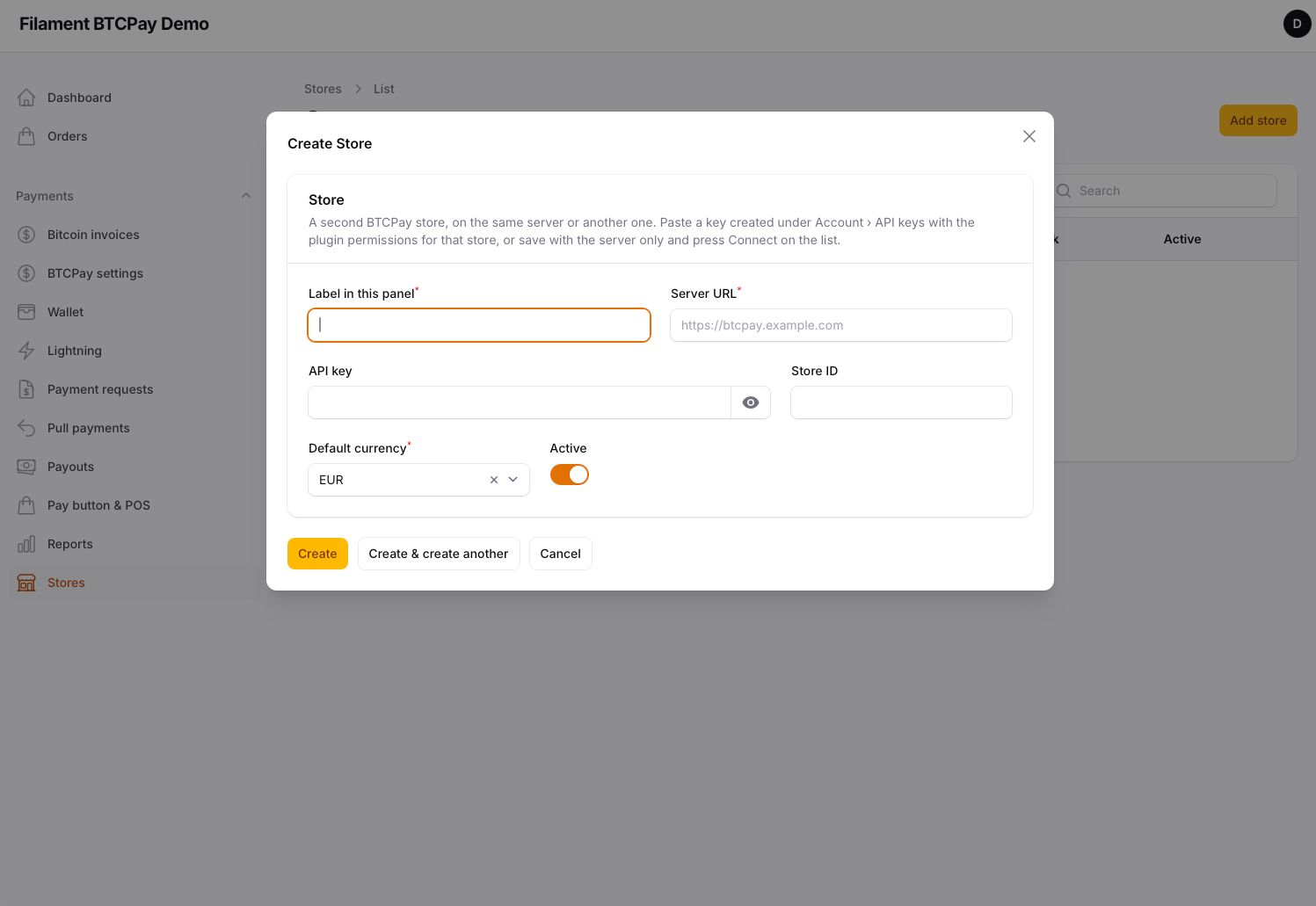Click the API key input field
This screenshot has width=1316, height=906.
pos(520,402)
